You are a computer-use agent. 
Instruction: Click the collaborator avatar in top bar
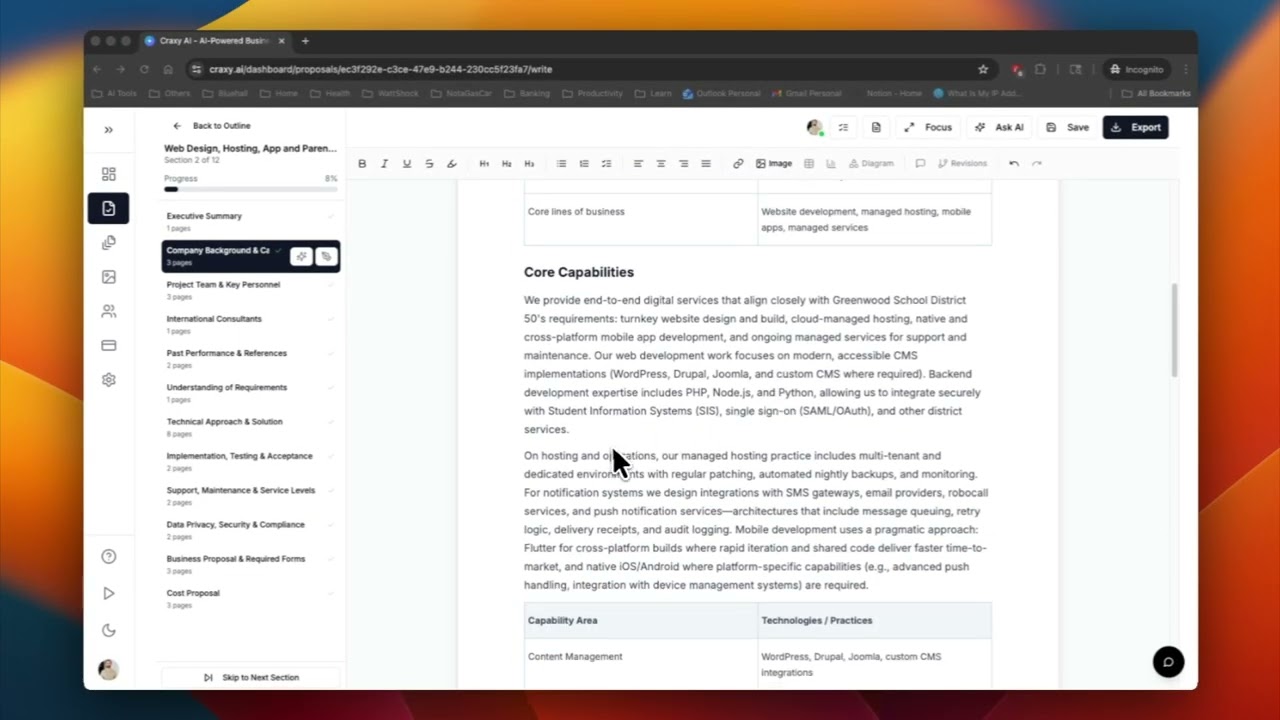coord(814,127)
